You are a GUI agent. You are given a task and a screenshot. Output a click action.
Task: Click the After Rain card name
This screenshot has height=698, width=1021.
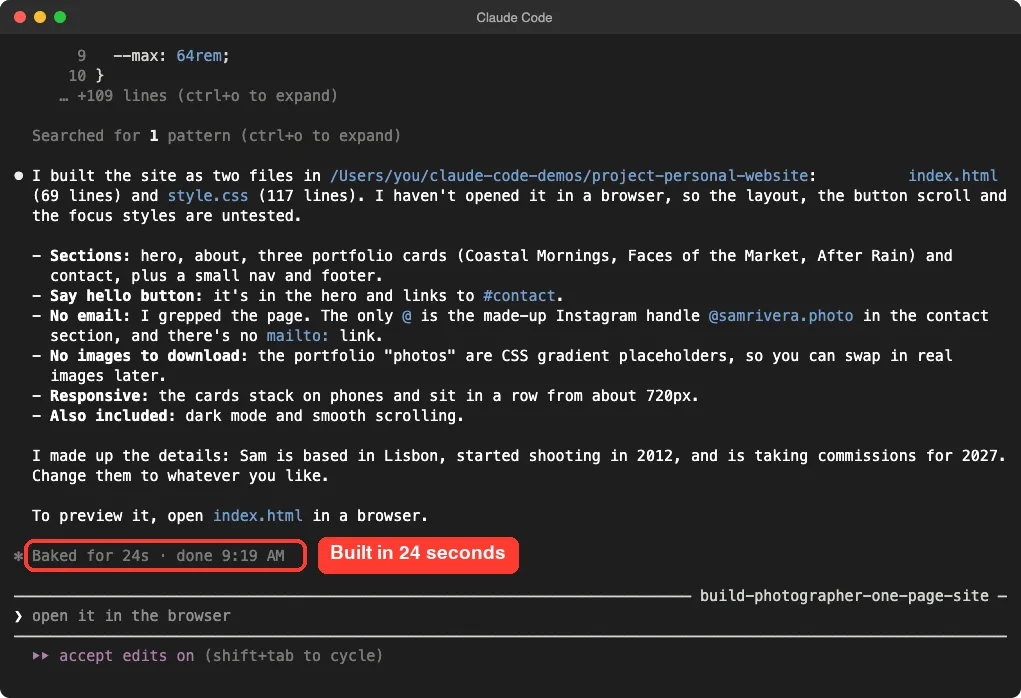point(863,256)
